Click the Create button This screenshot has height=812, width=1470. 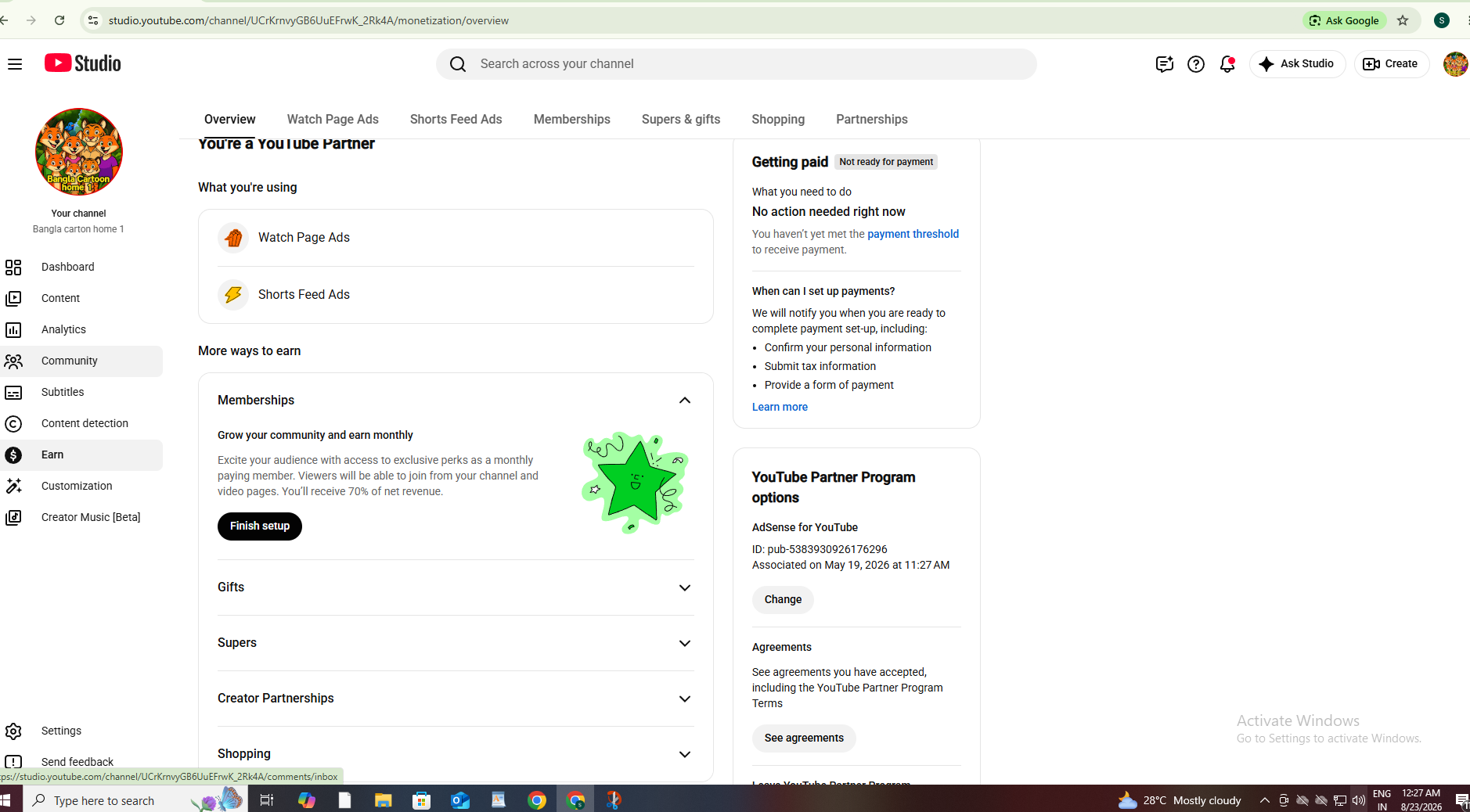(1391, 64)
